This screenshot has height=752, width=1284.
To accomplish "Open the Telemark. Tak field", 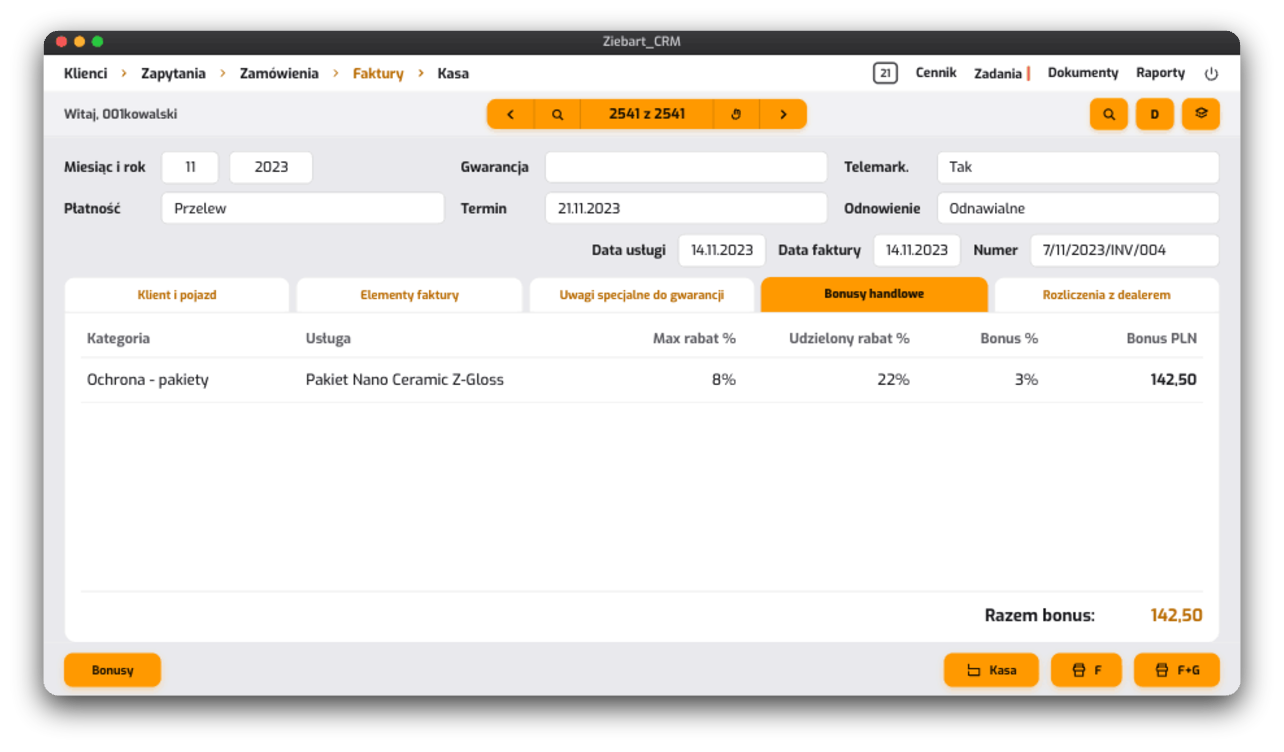I will pyautogui.click(x=1078, y=167).
